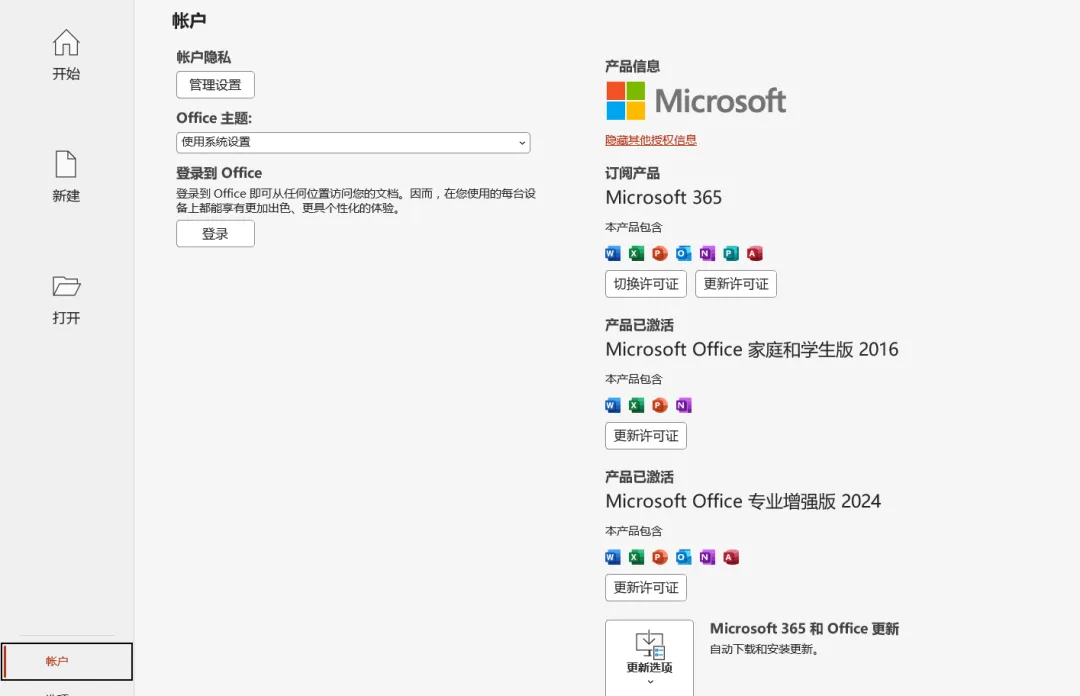Select the 新建 new document icon
Image resolution: width=1080 pixels, height=696 pixels.
(x=66, y=165)
